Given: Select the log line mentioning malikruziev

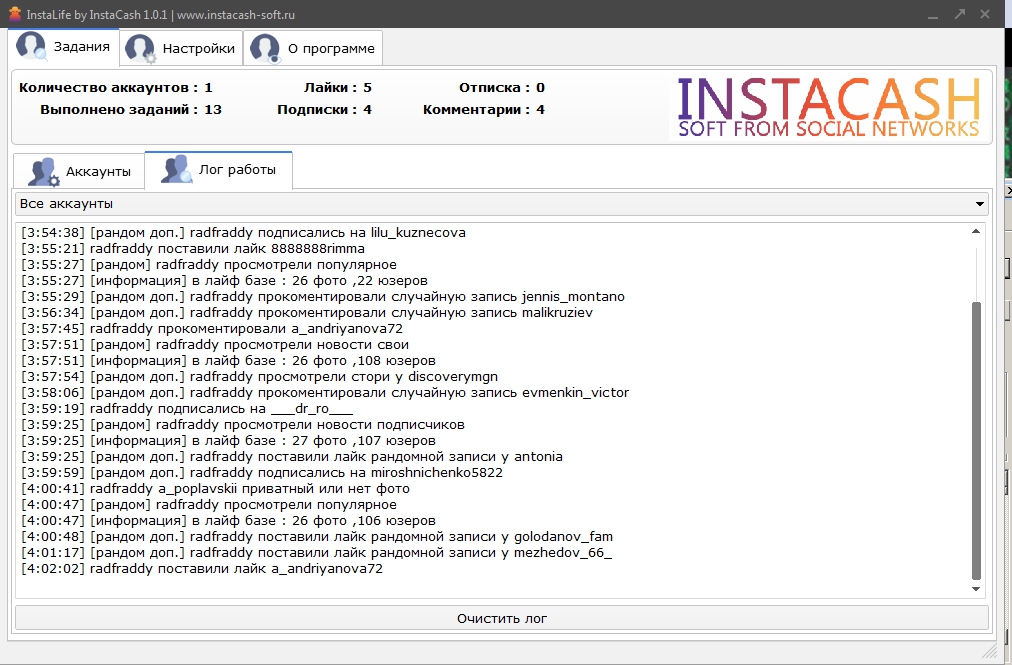Looking at the screenshot, I should pyautogui.click(x=307, y=312).
